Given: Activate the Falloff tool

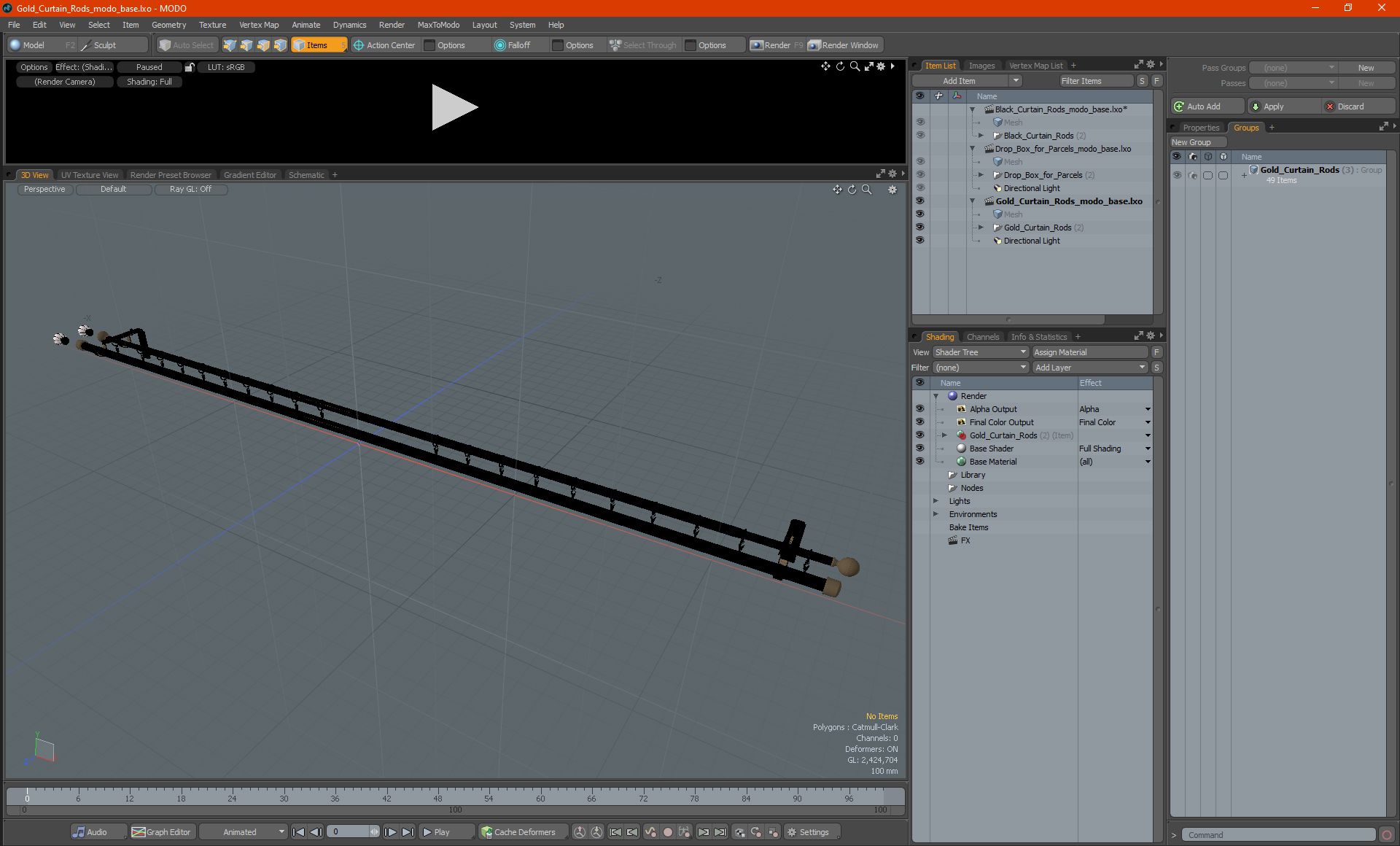Looking at the screenshot, I should coord(513,45).
